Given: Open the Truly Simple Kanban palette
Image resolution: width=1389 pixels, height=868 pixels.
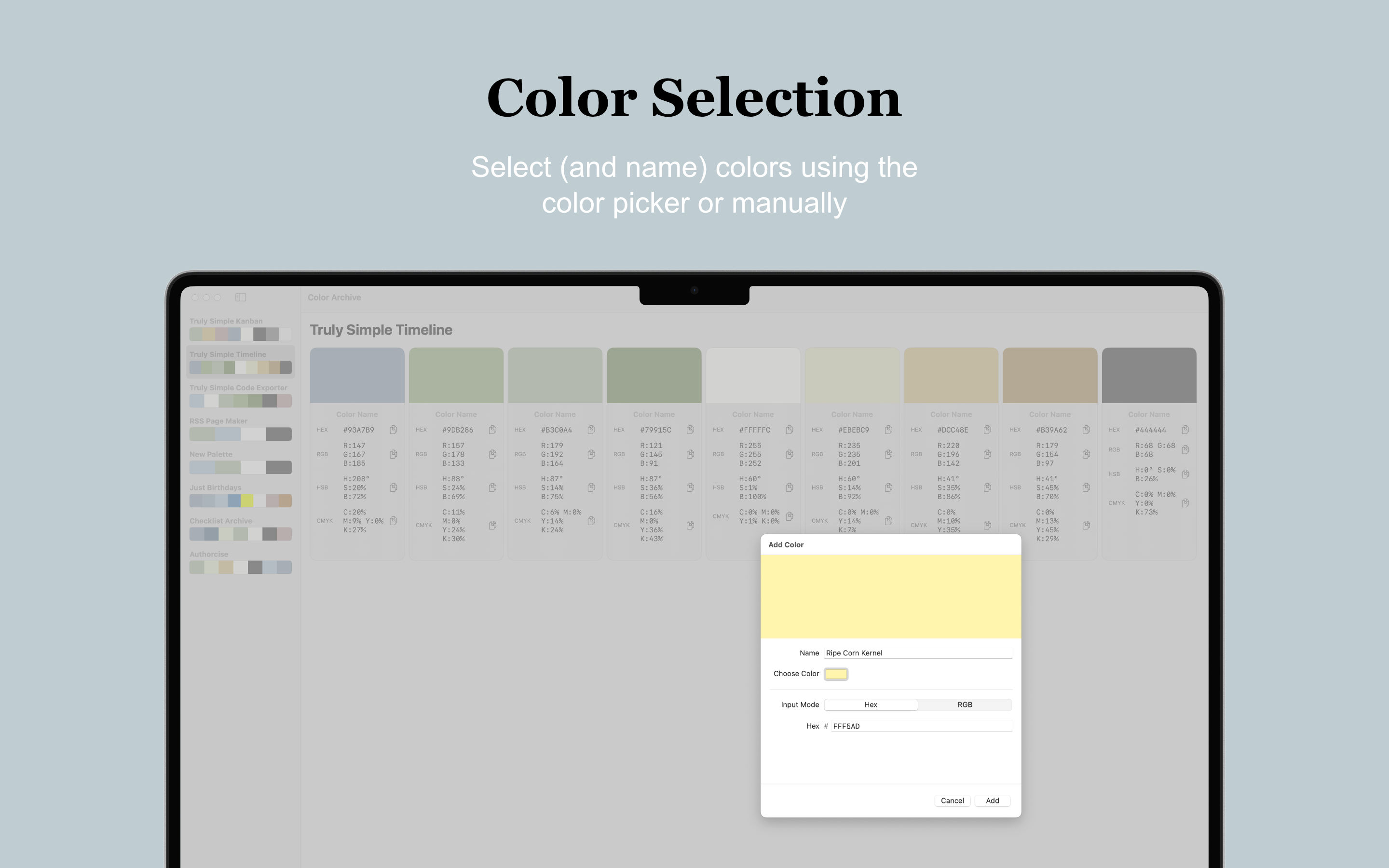Looking at the screenshot, I should click(x=241, y=328).
